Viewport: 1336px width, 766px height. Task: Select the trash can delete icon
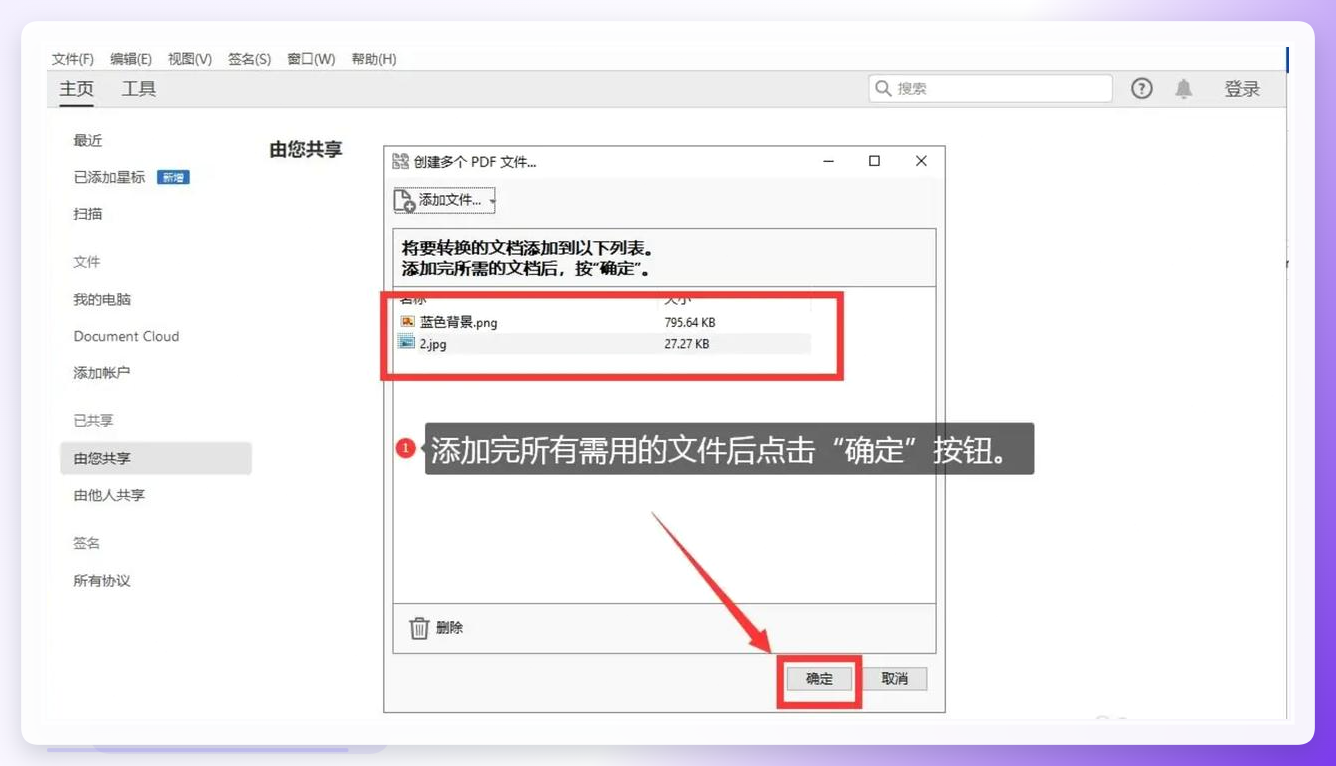pos(419,628)
